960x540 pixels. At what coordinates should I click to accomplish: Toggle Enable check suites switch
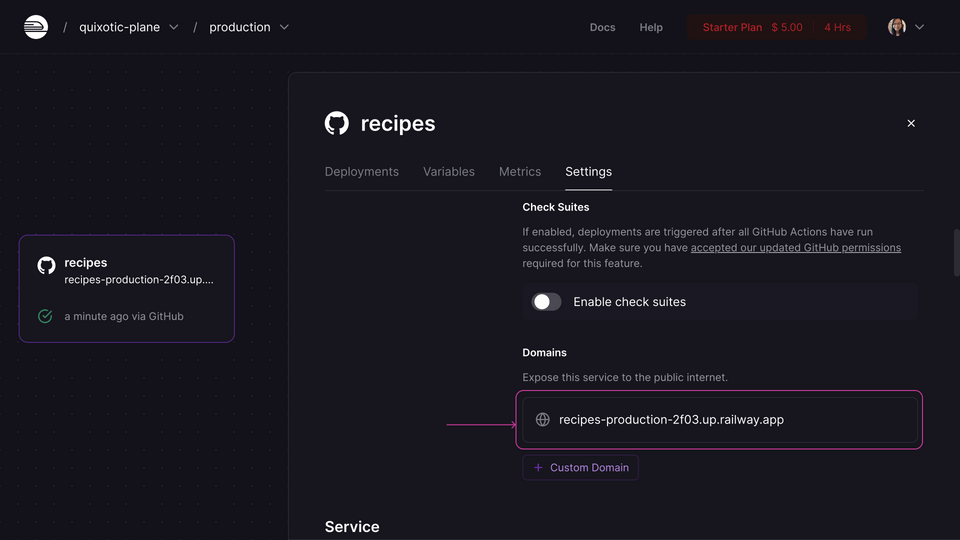(x=546, y=302)
